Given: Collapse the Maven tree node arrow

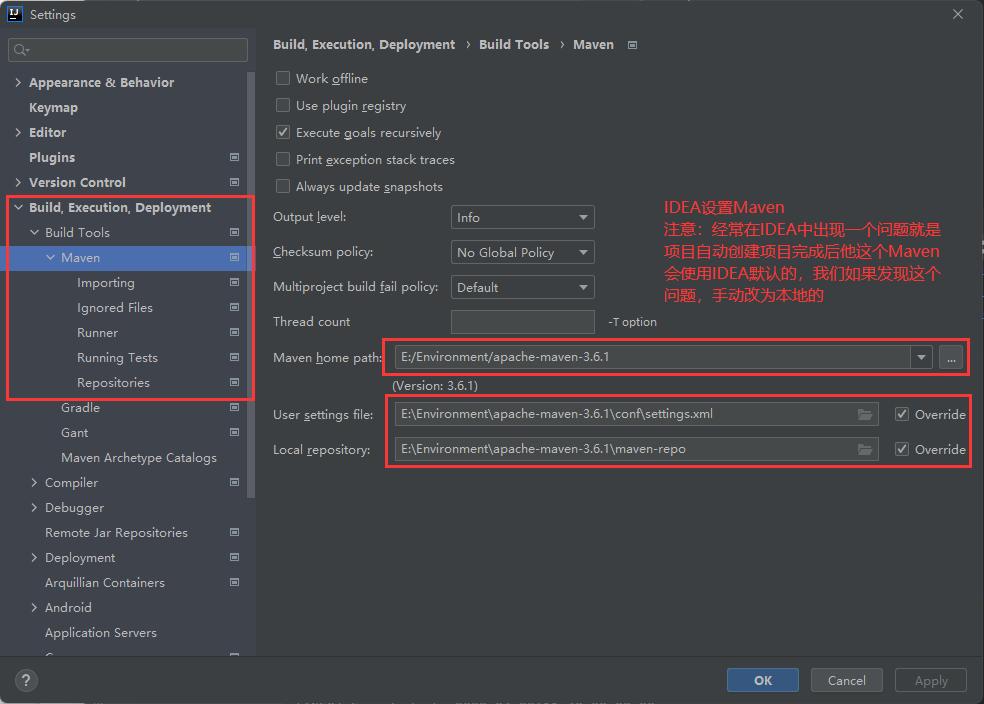Looking at the screenshot, I should 50,258.
